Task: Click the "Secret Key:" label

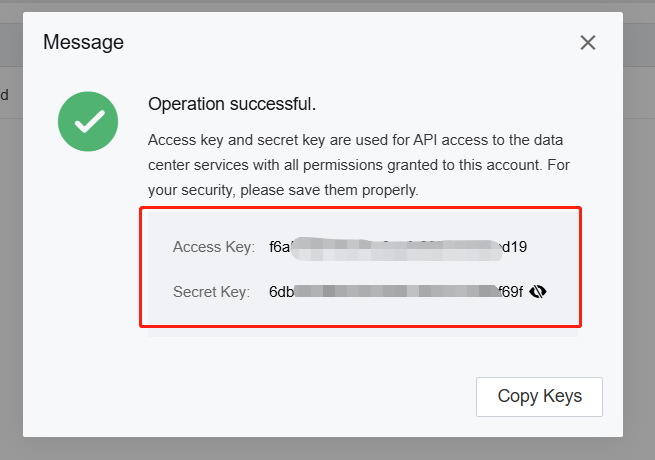Action: [211, 292]
